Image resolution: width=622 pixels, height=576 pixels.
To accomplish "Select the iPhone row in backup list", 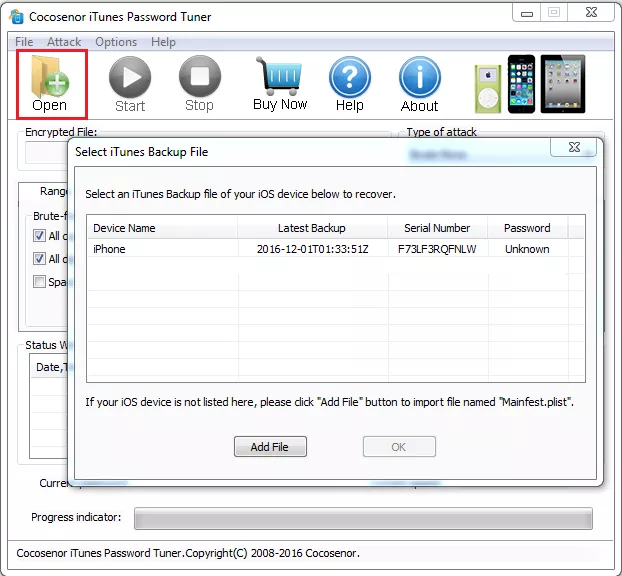I will click(336, 249).
